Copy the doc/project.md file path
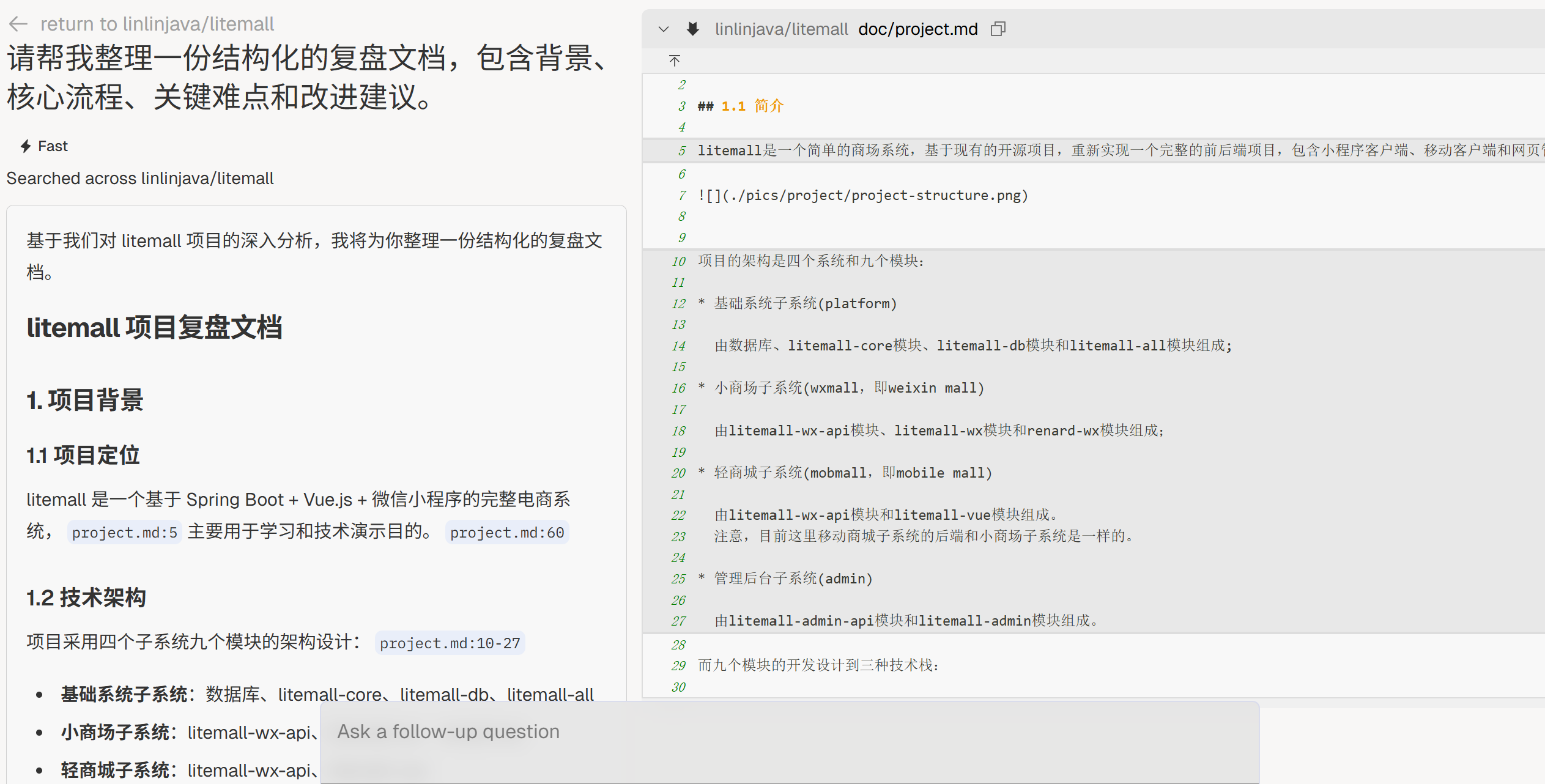Screen dimensions: 1545x784 click(998, 29)
